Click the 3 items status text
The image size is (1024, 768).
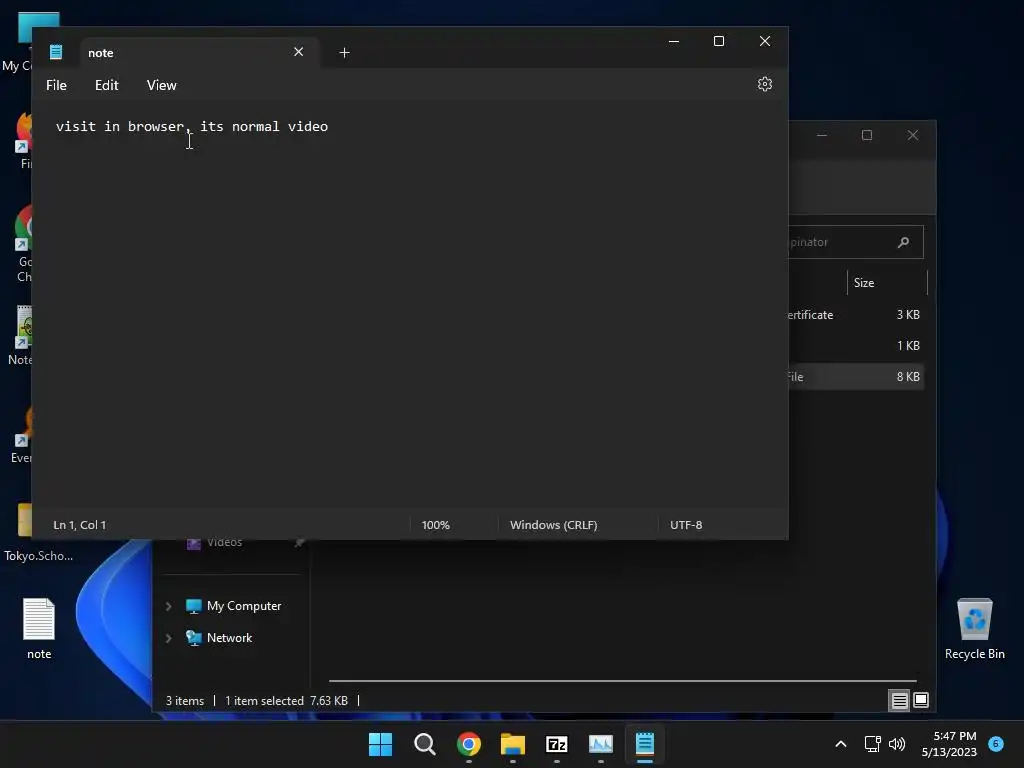185,701
